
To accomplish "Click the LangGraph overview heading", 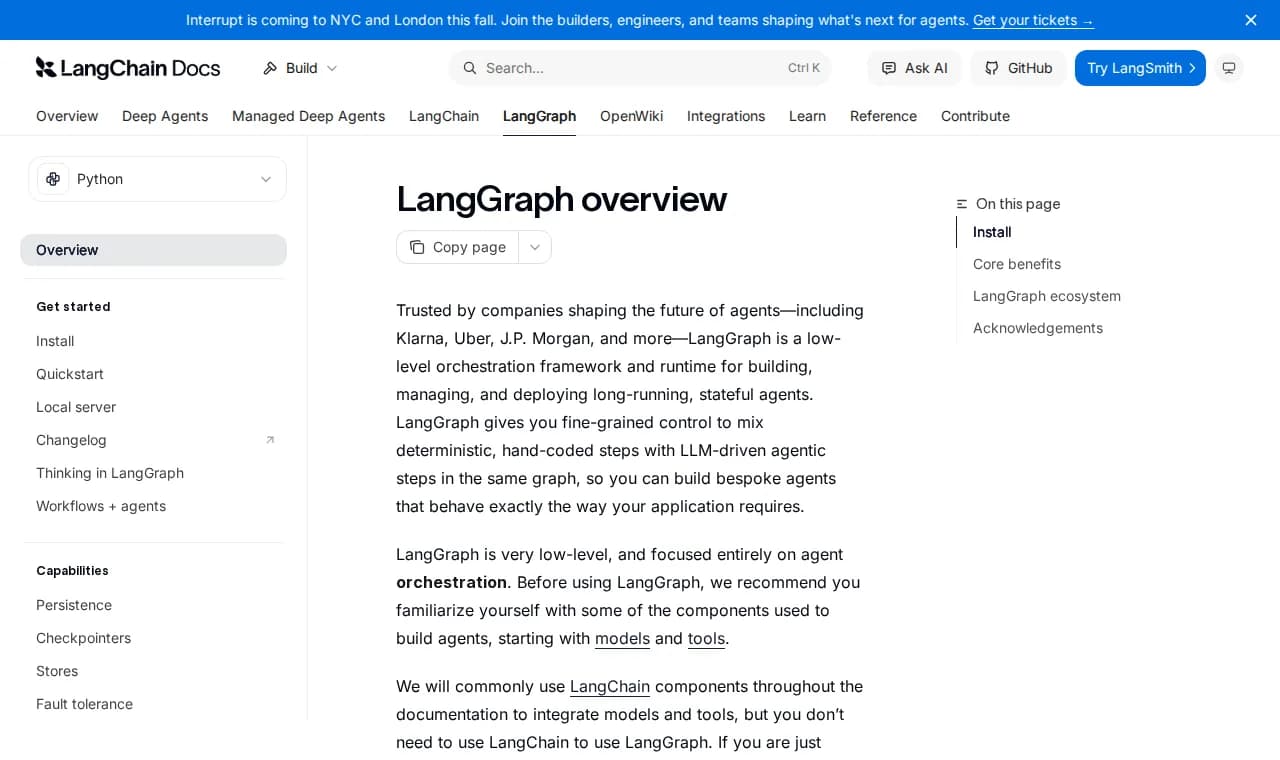I will tap(561, 199).
